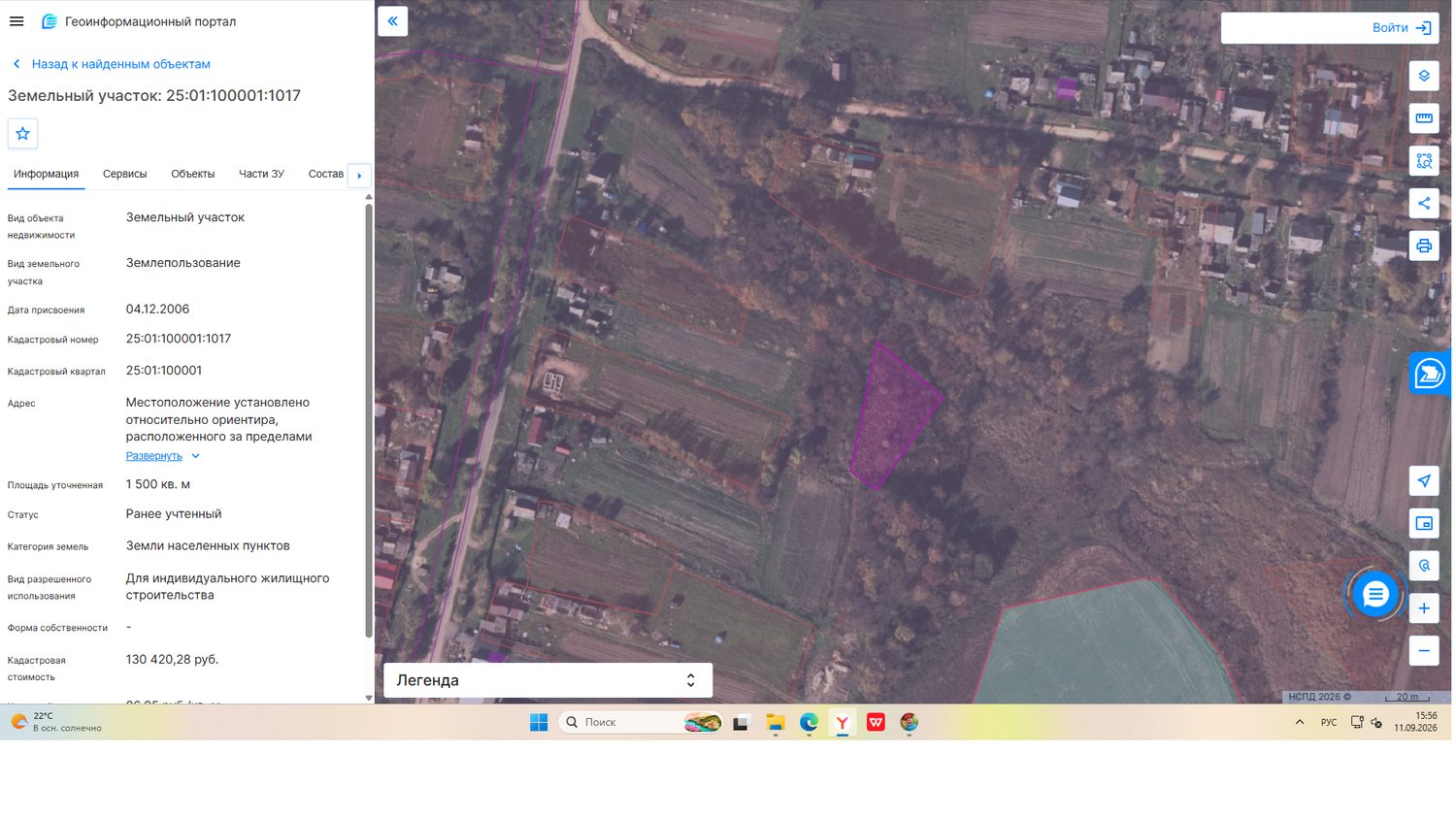
Task: Click the date value 04.12.2006
Action: tap(157, 309)
